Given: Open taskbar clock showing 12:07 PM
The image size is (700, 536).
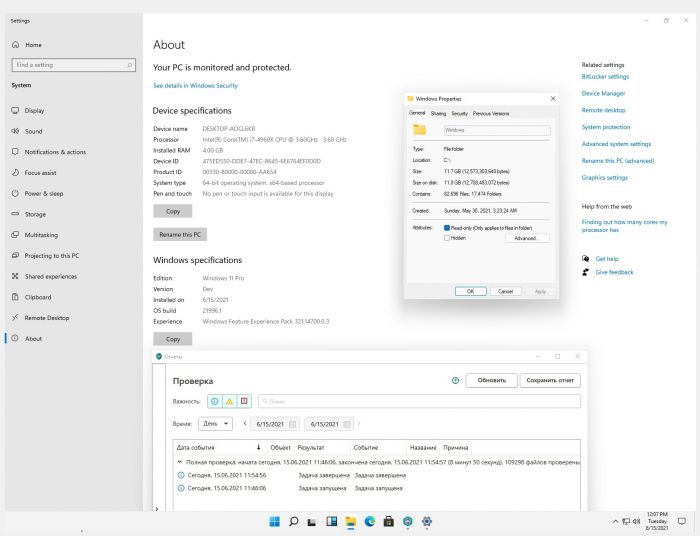Looking at the screenshot, I should [x=657, y=521].
